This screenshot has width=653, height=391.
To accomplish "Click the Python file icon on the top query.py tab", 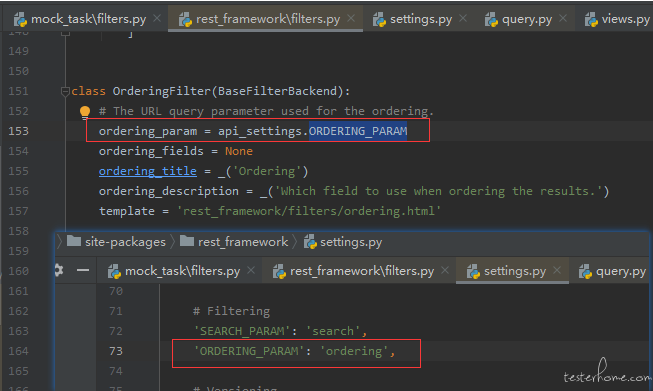I will pos(491,19).
